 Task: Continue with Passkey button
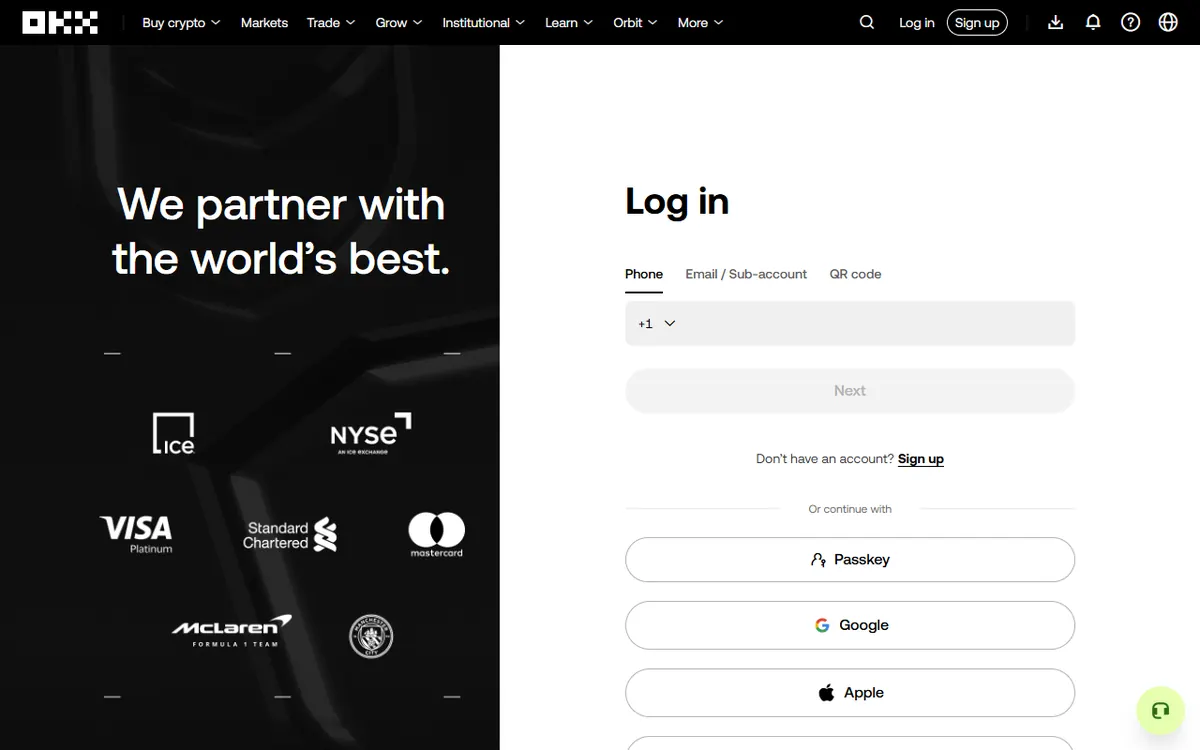850,559
